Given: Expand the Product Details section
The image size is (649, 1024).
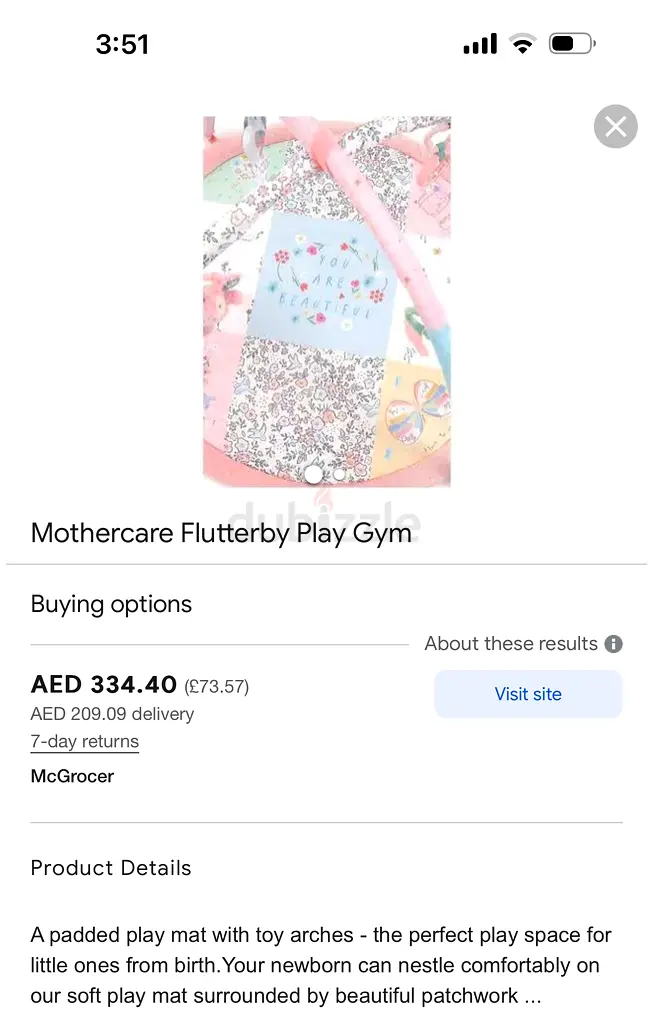Looking at the screenshot, I should [110, 868].
